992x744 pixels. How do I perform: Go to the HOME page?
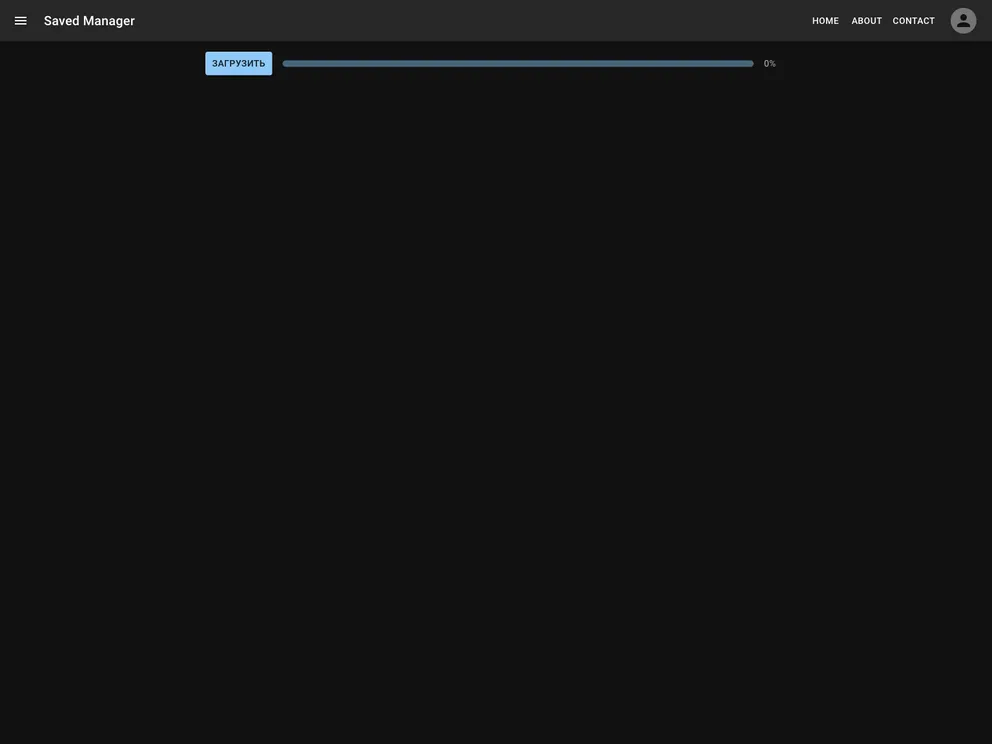pos(825,21)
